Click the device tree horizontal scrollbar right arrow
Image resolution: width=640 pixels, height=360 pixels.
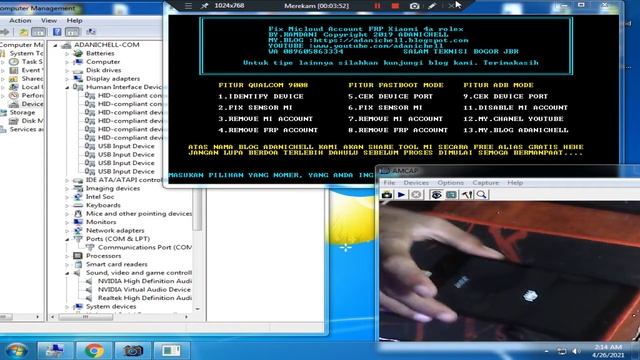[x=187, y=317]
